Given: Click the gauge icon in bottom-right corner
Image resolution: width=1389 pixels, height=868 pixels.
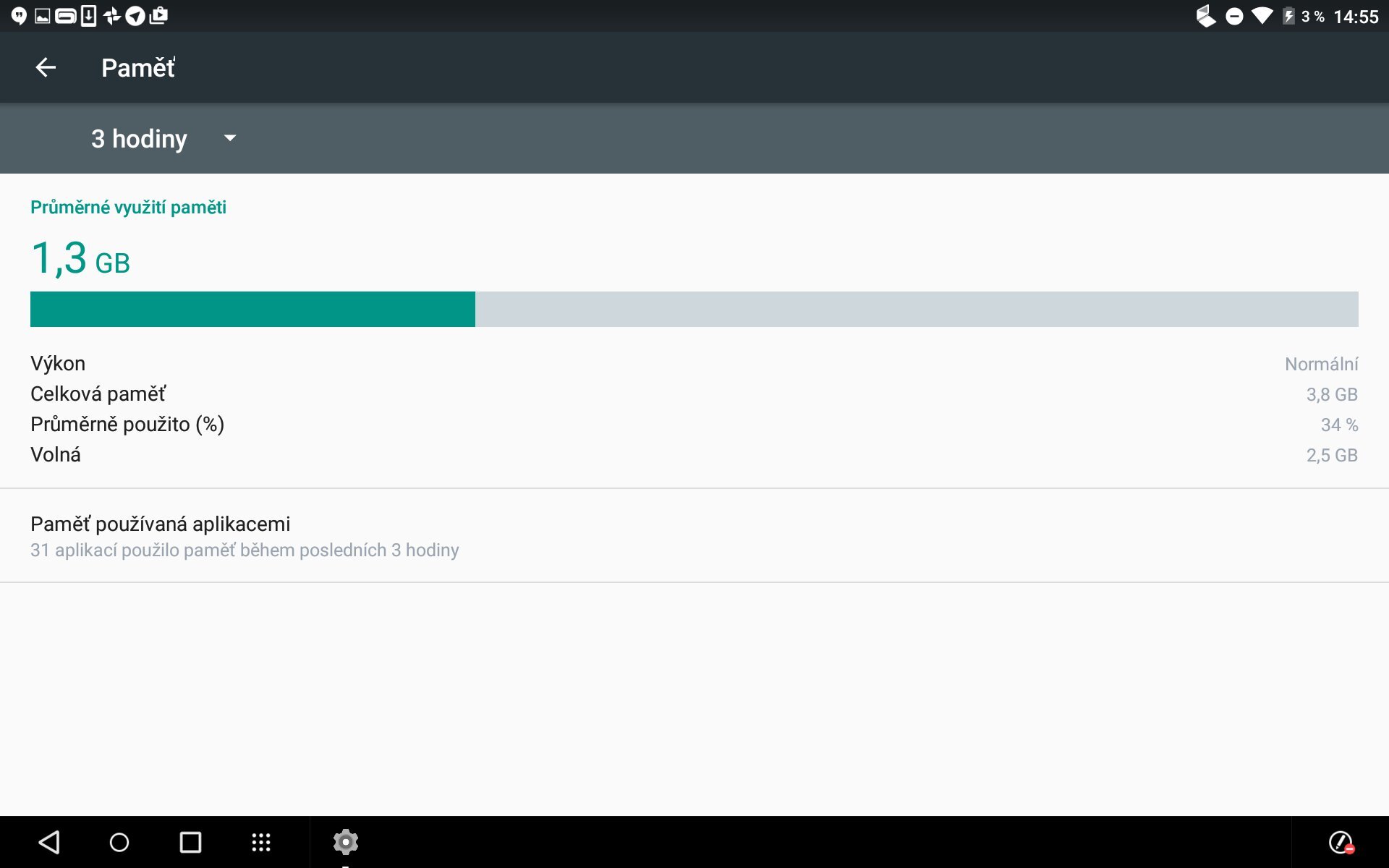Looking at the screenshot, I should click(1341, 842).
